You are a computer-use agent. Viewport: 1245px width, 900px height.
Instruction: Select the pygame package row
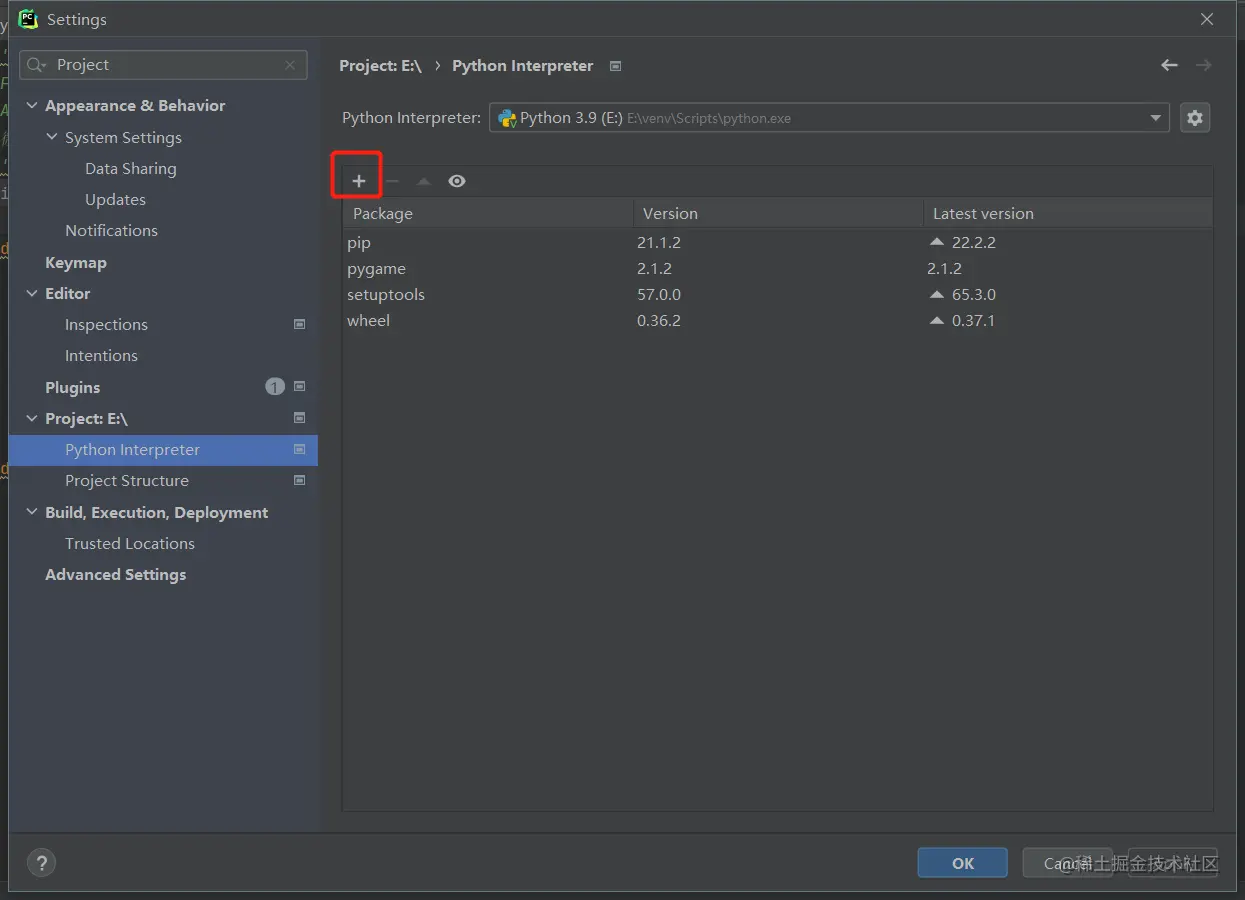(778, 269)
